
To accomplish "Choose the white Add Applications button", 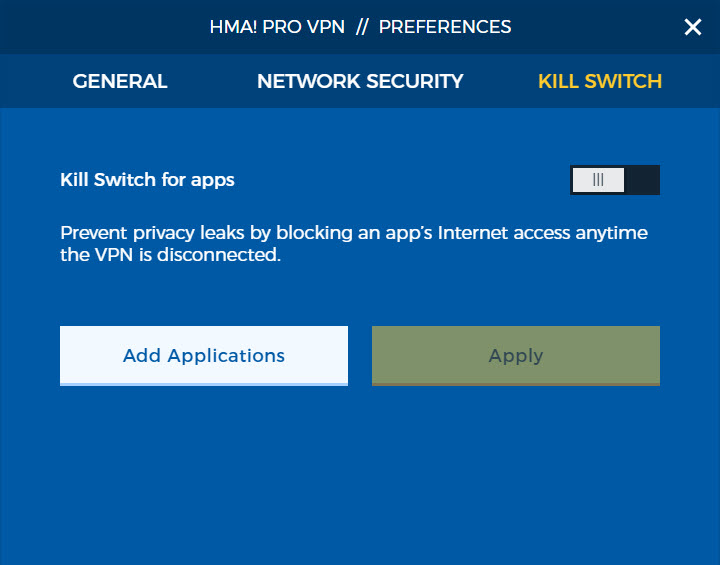I will pyautogui.click(x=204, y=356).
